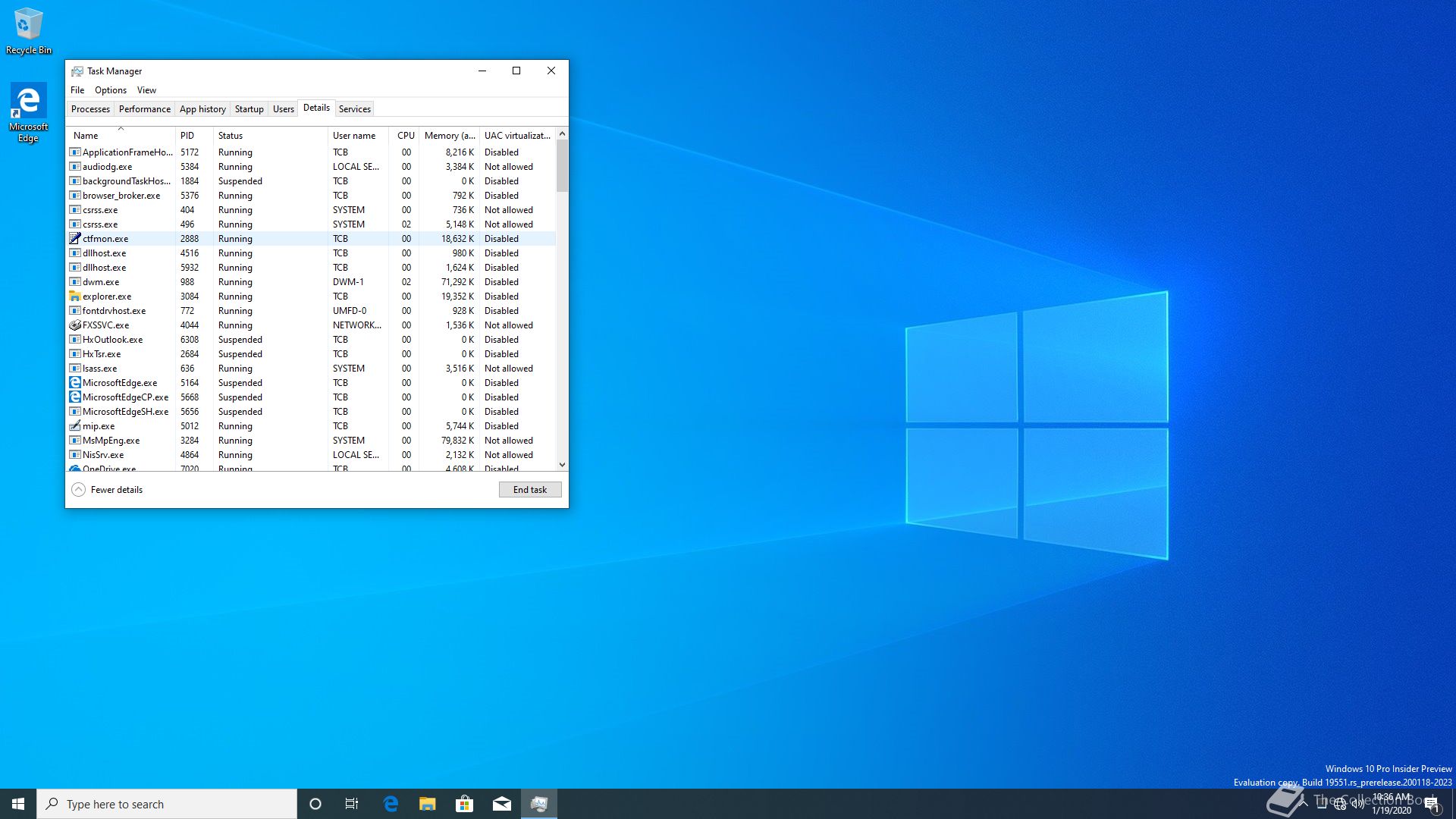This screenshot has height=819, width=1456.
Task: Select the explorer.exe folder icon
Action: (x=75, y=296)
